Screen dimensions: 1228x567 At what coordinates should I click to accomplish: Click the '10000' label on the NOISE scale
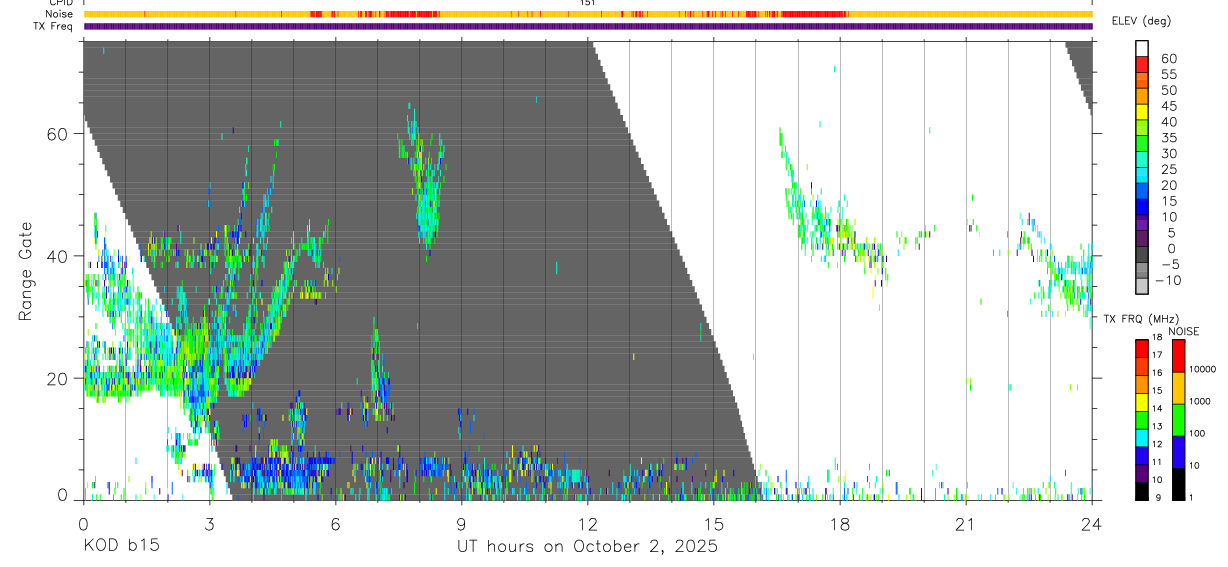click(x=1201, y=369)
